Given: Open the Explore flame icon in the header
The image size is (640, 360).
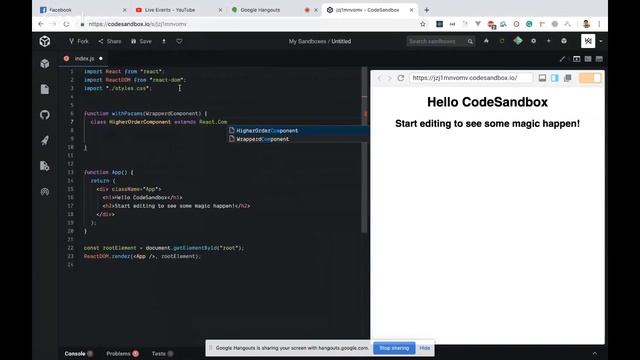Looking at the screenshot, I should [x=486, y=41].
